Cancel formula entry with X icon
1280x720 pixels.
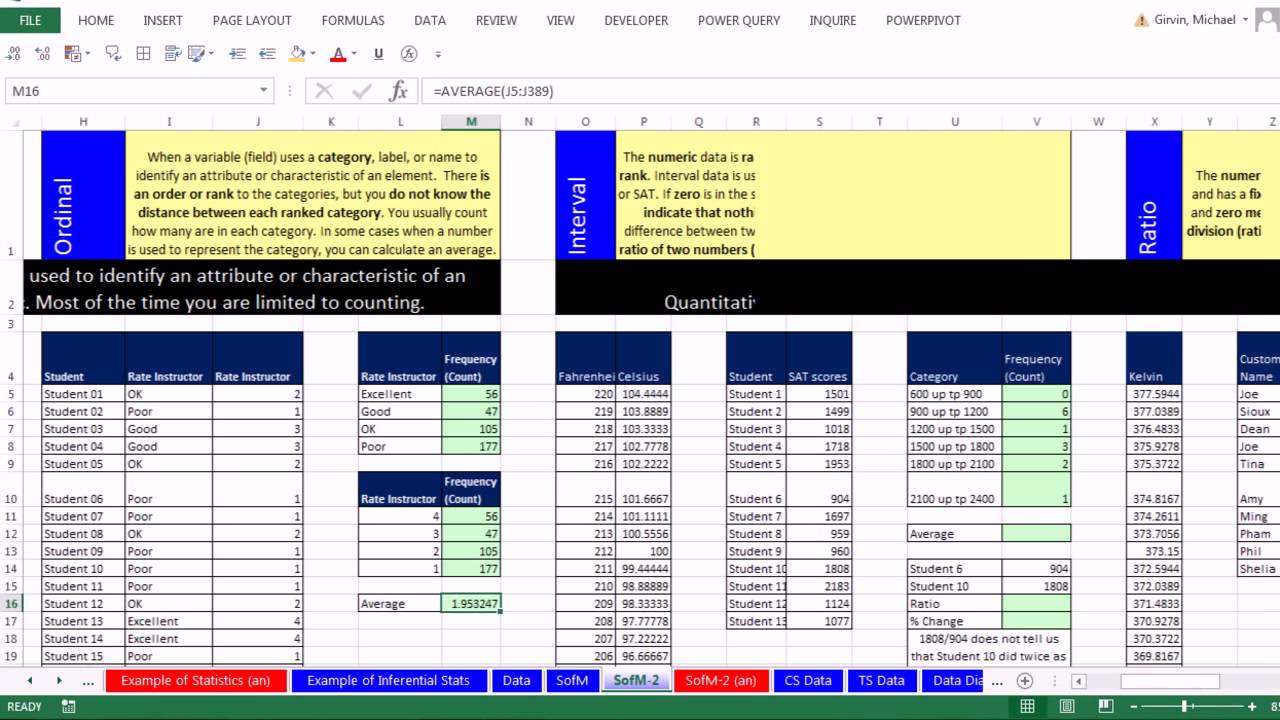pos(324,91)
